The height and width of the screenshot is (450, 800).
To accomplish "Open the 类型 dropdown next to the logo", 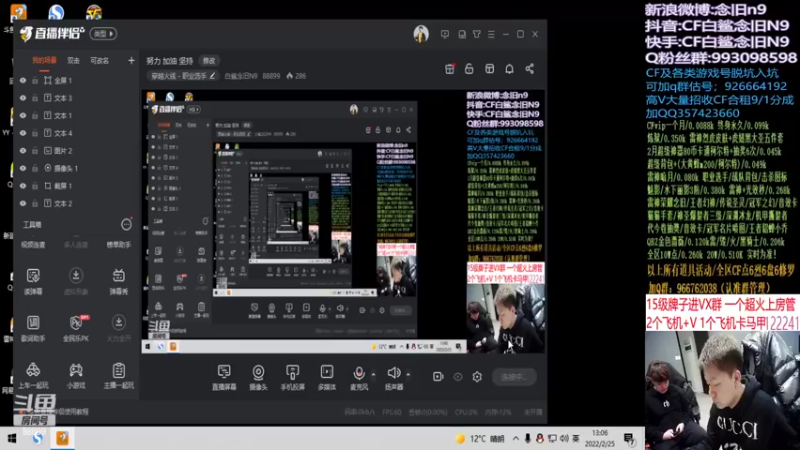I will tap(103, 34).
